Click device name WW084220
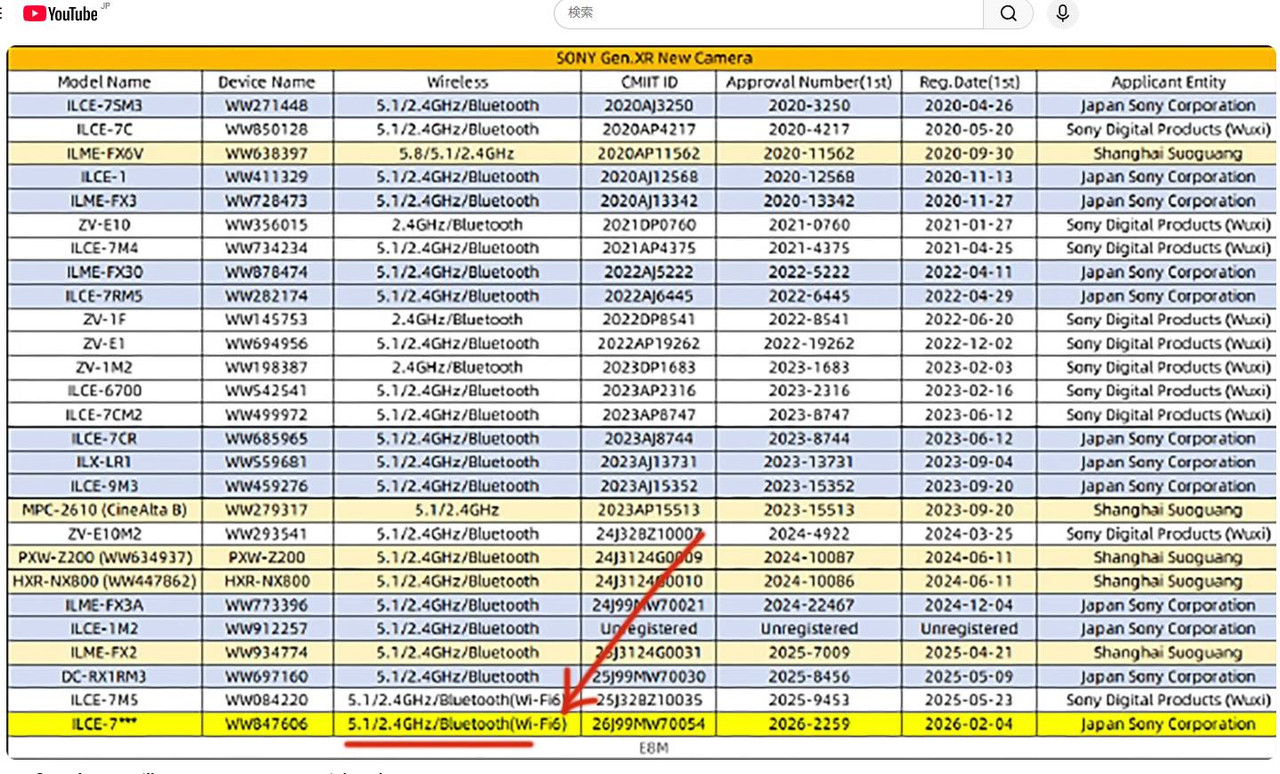 pos(267,700)
